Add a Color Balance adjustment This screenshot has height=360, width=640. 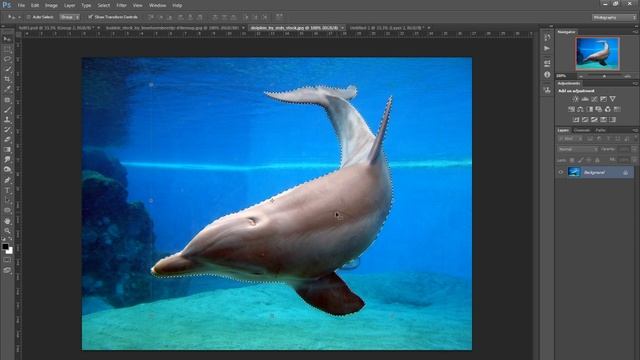[580, 109]
